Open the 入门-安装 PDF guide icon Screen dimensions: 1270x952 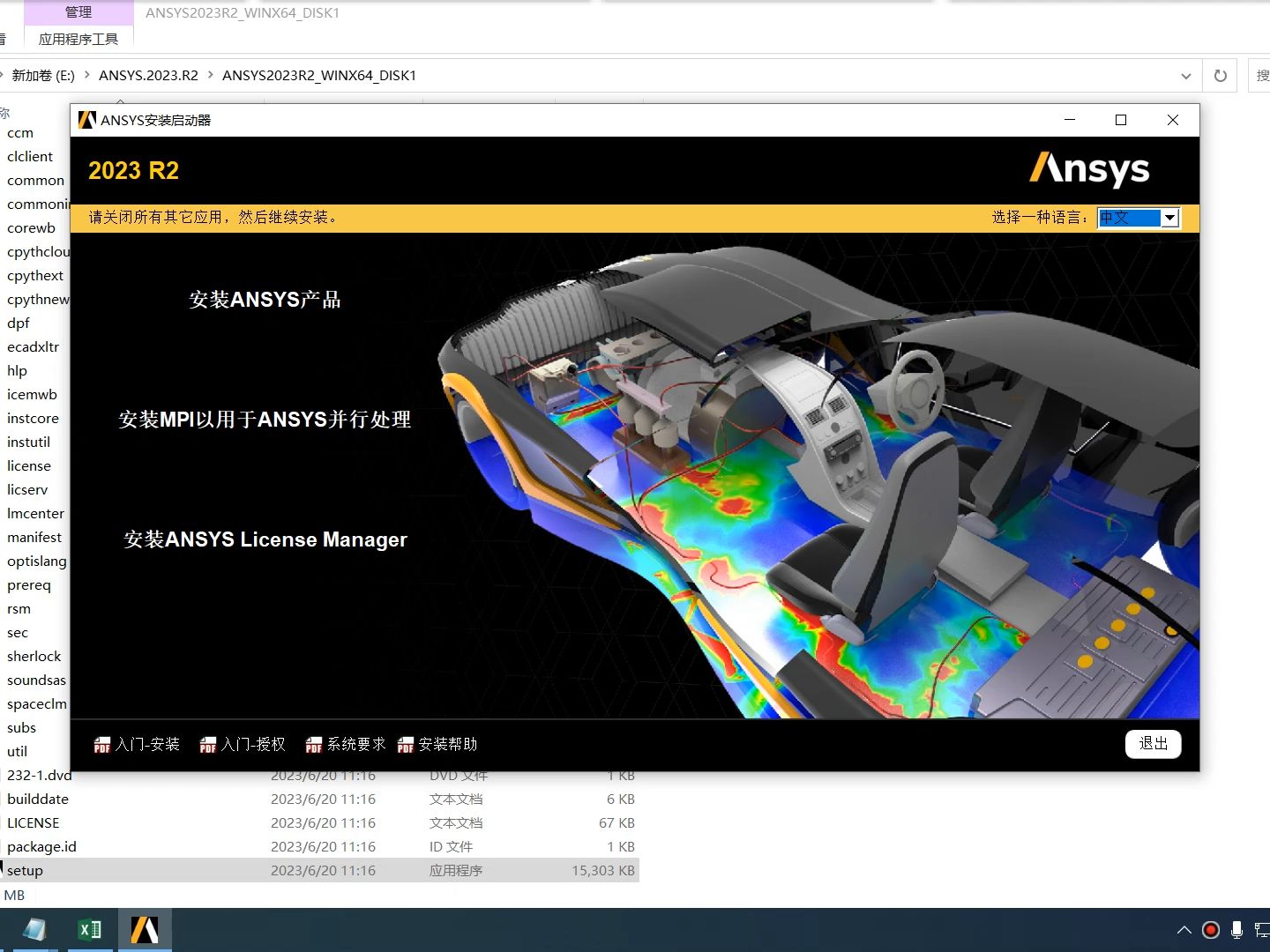click(x=102, y=745)
